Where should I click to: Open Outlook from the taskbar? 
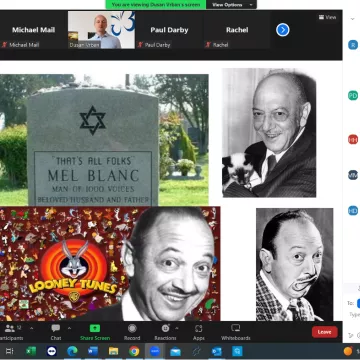pos(217,351)
